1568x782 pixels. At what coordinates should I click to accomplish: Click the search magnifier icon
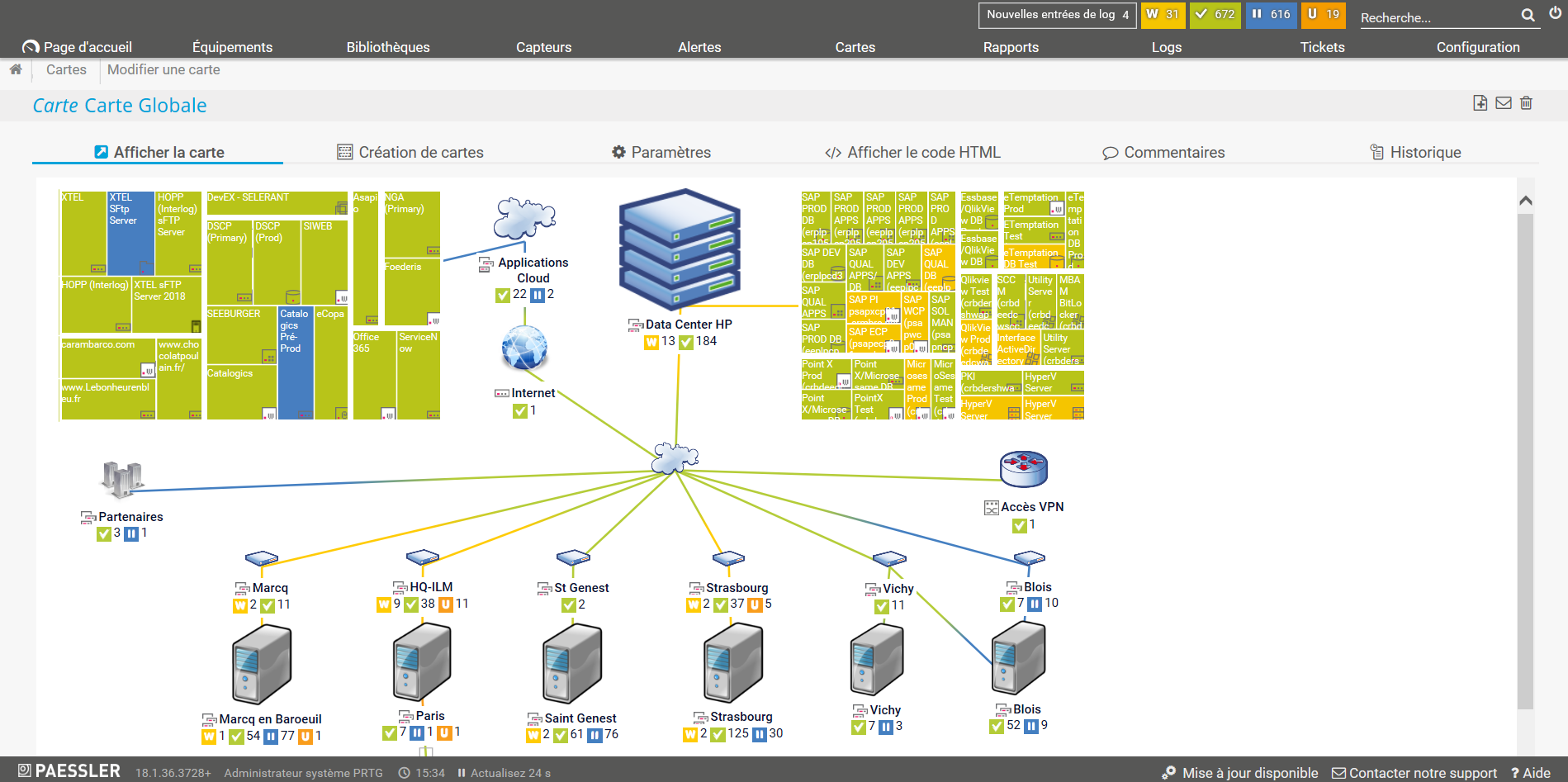pyautogui.click(x=1528, y=16)
